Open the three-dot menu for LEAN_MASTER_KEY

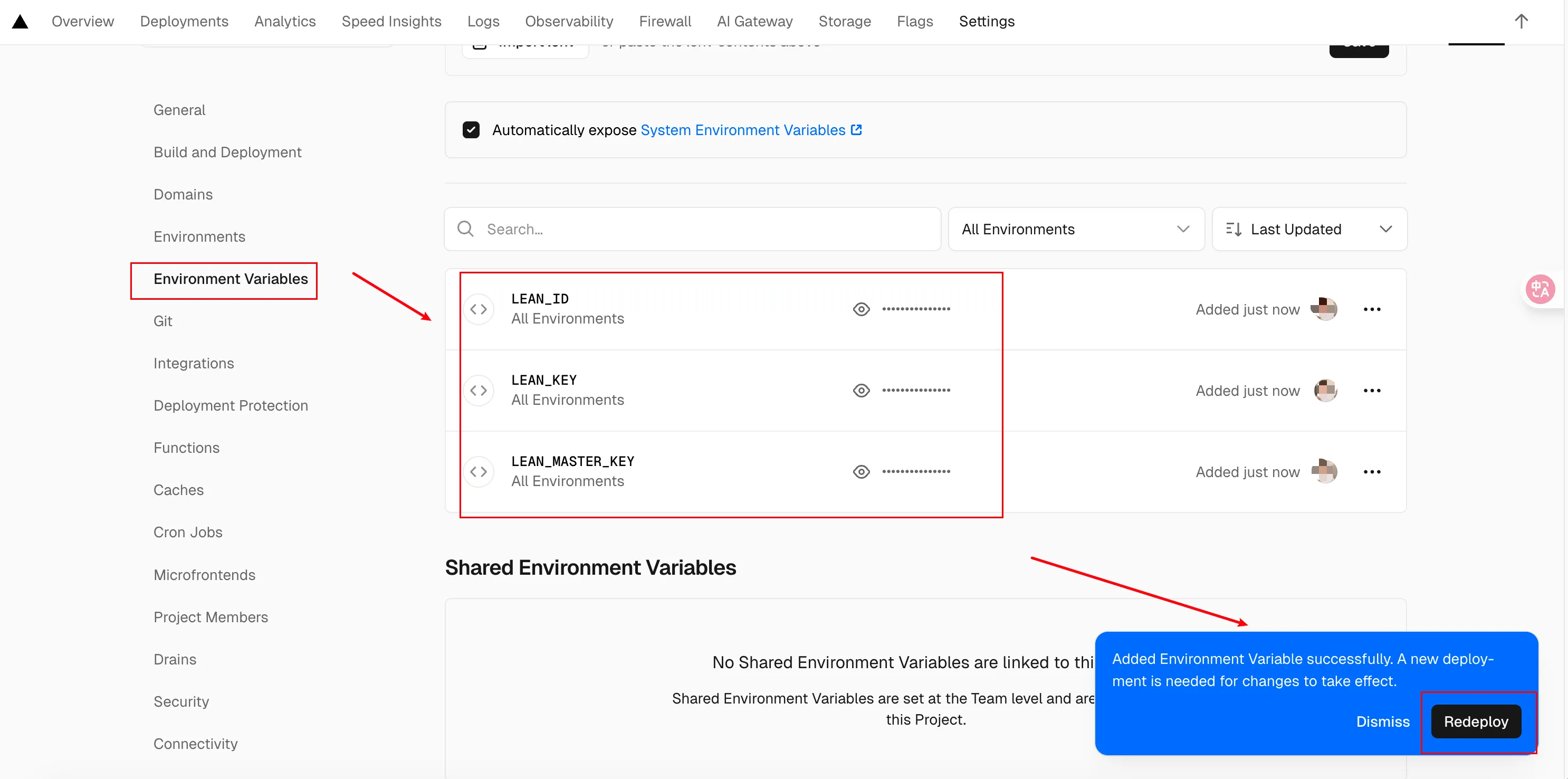click(1371, 472)
